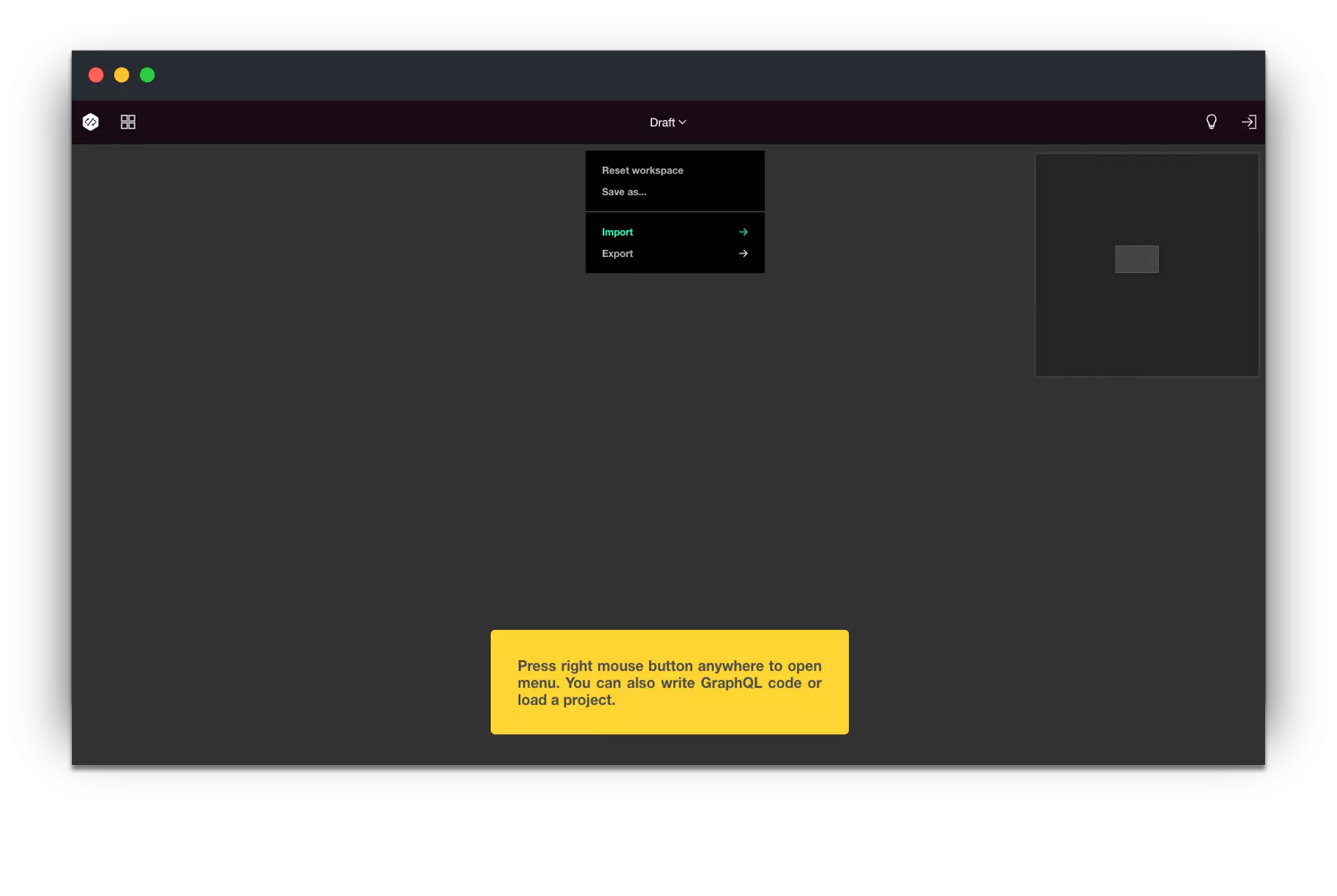The width and height of the screenshot is (1337, 896).
Task: Click the login arrow icon
Action: click(x=1249, y=122)
